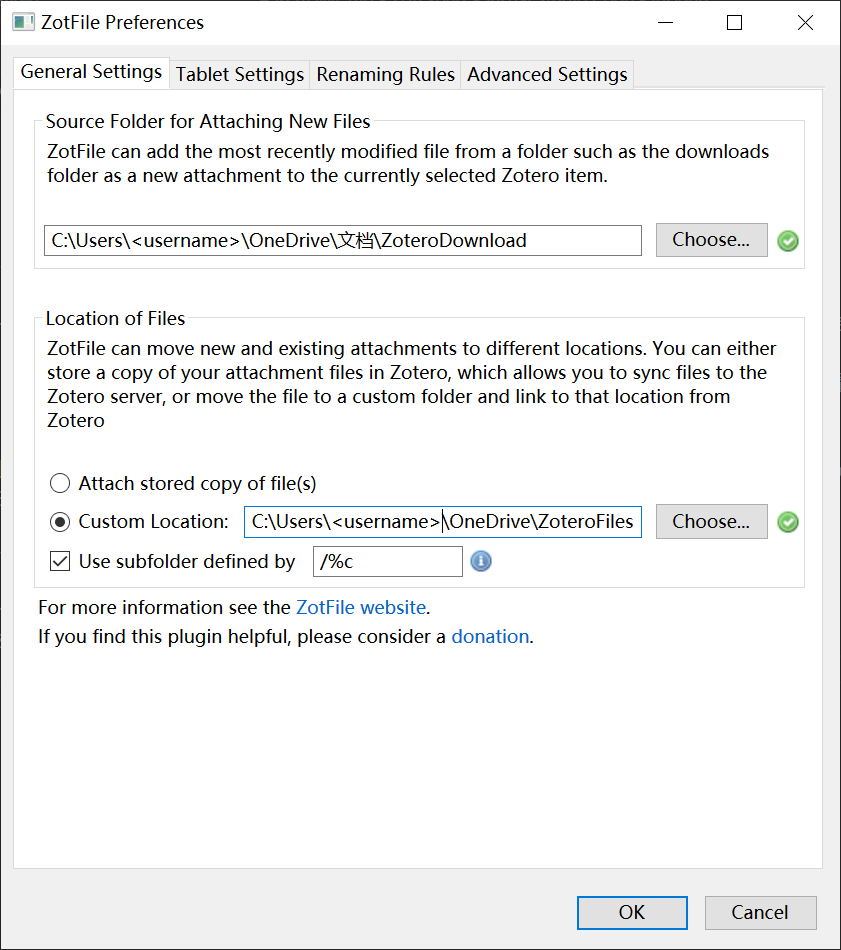This screenshot has width=841, height=950.
Task: Select the General Settings tab
Action: click(91, 72)
